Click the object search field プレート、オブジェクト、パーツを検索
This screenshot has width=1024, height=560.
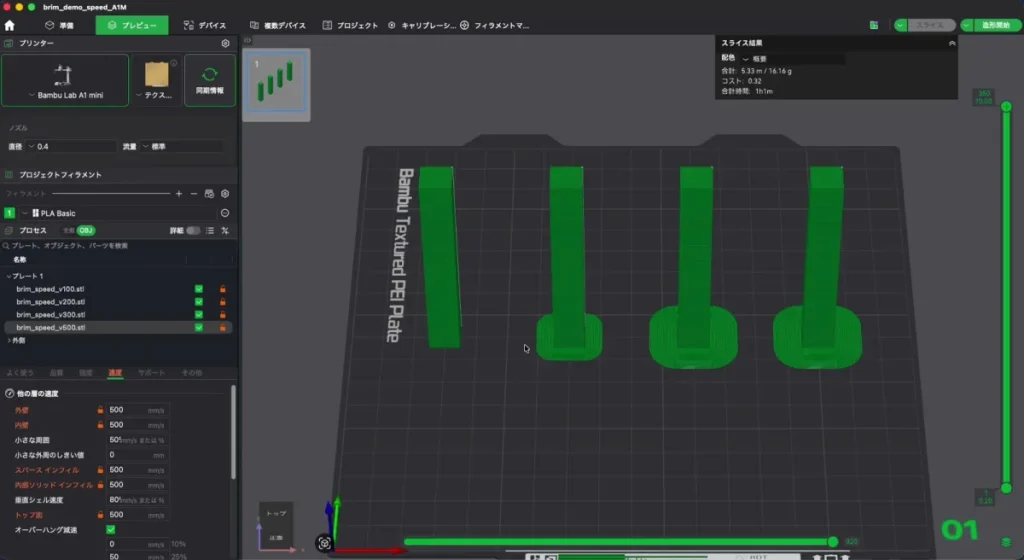[118, 246]
